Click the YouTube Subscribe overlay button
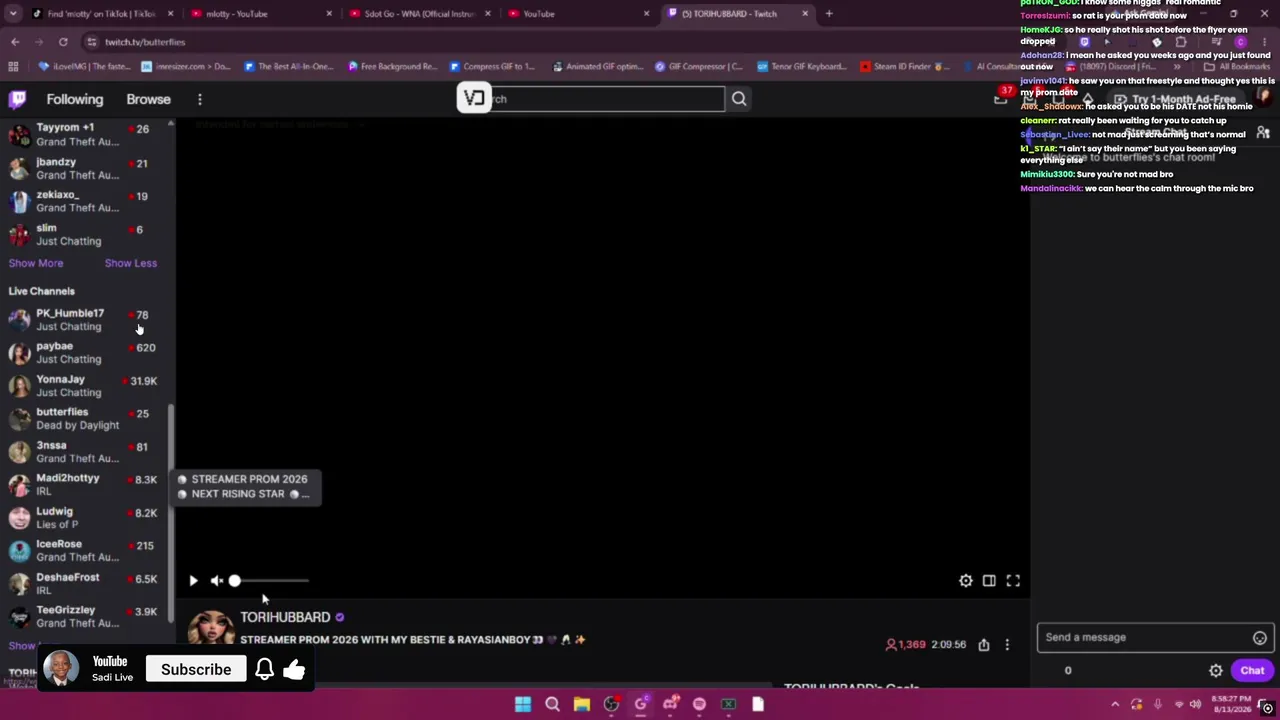 pos(196,669)
